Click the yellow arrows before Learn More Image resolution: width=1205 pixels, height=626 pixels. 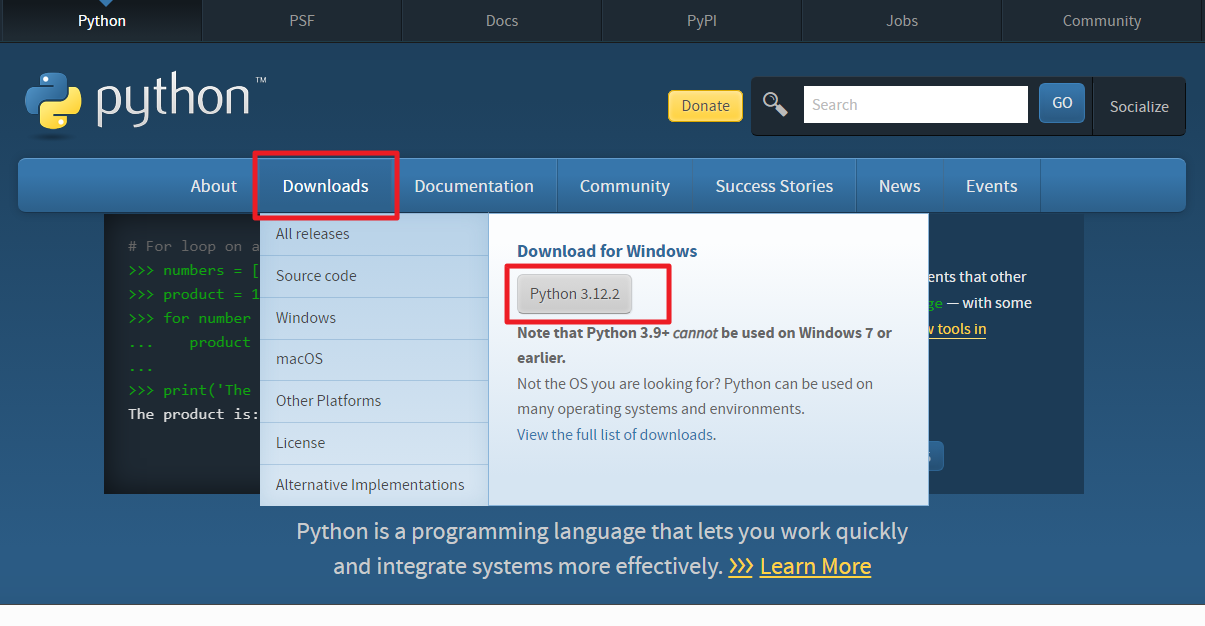pos(741,566)
